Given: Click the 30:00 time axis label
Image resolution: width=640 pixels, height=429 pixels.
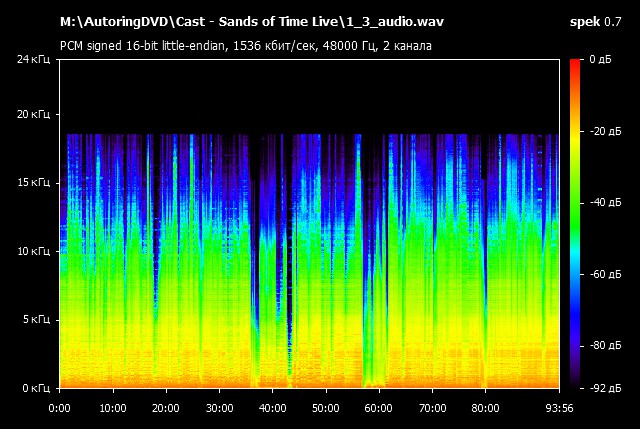Looking at the screenshot, I should 220,408.
